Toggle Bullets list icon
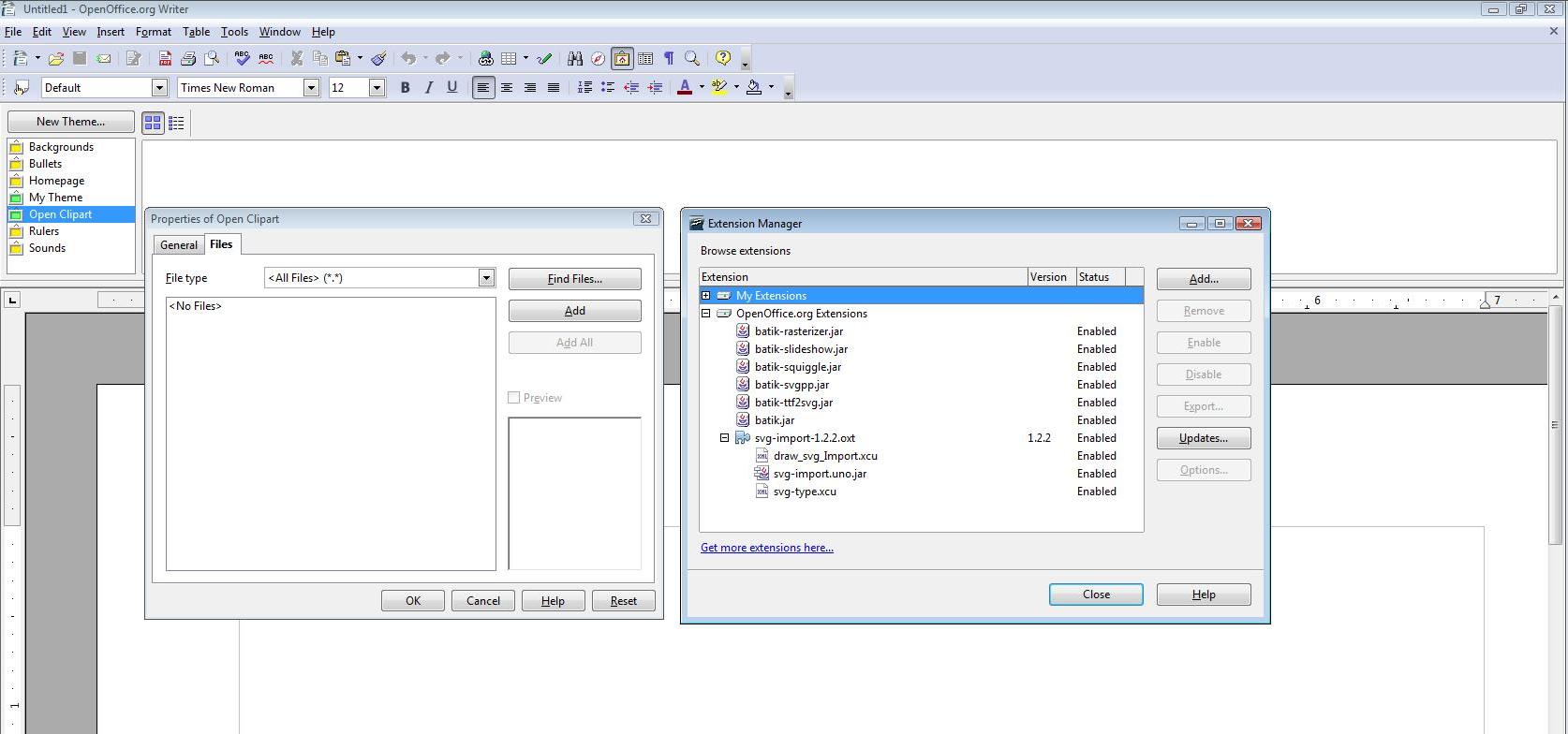The image size is (1568, 734). [608, 87]
